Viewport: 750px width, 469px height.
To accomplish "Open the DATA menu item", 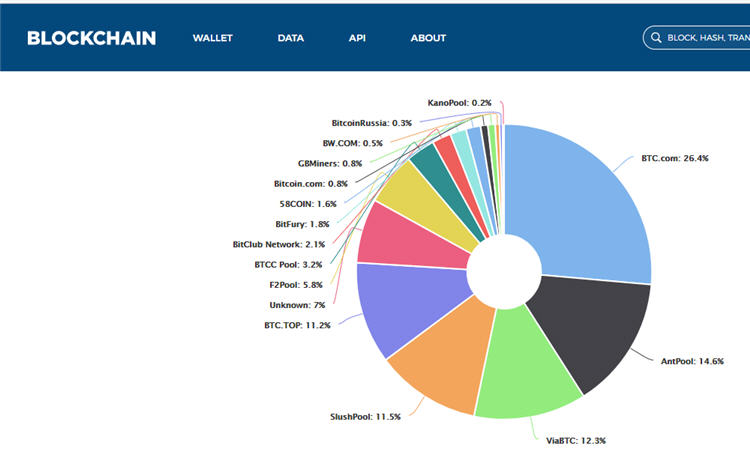I will 290,38.
